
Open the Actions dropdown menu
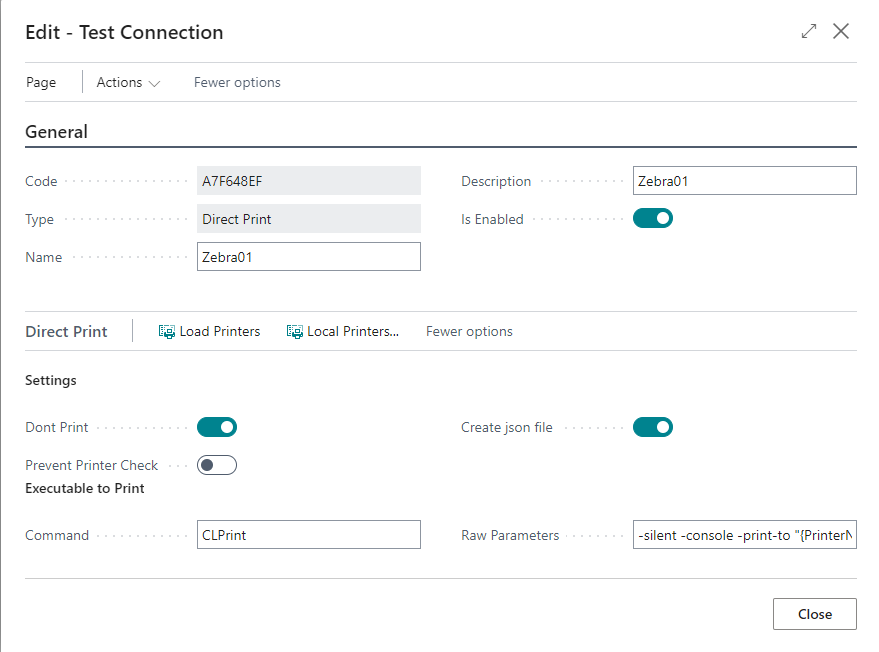click(128, 83)
